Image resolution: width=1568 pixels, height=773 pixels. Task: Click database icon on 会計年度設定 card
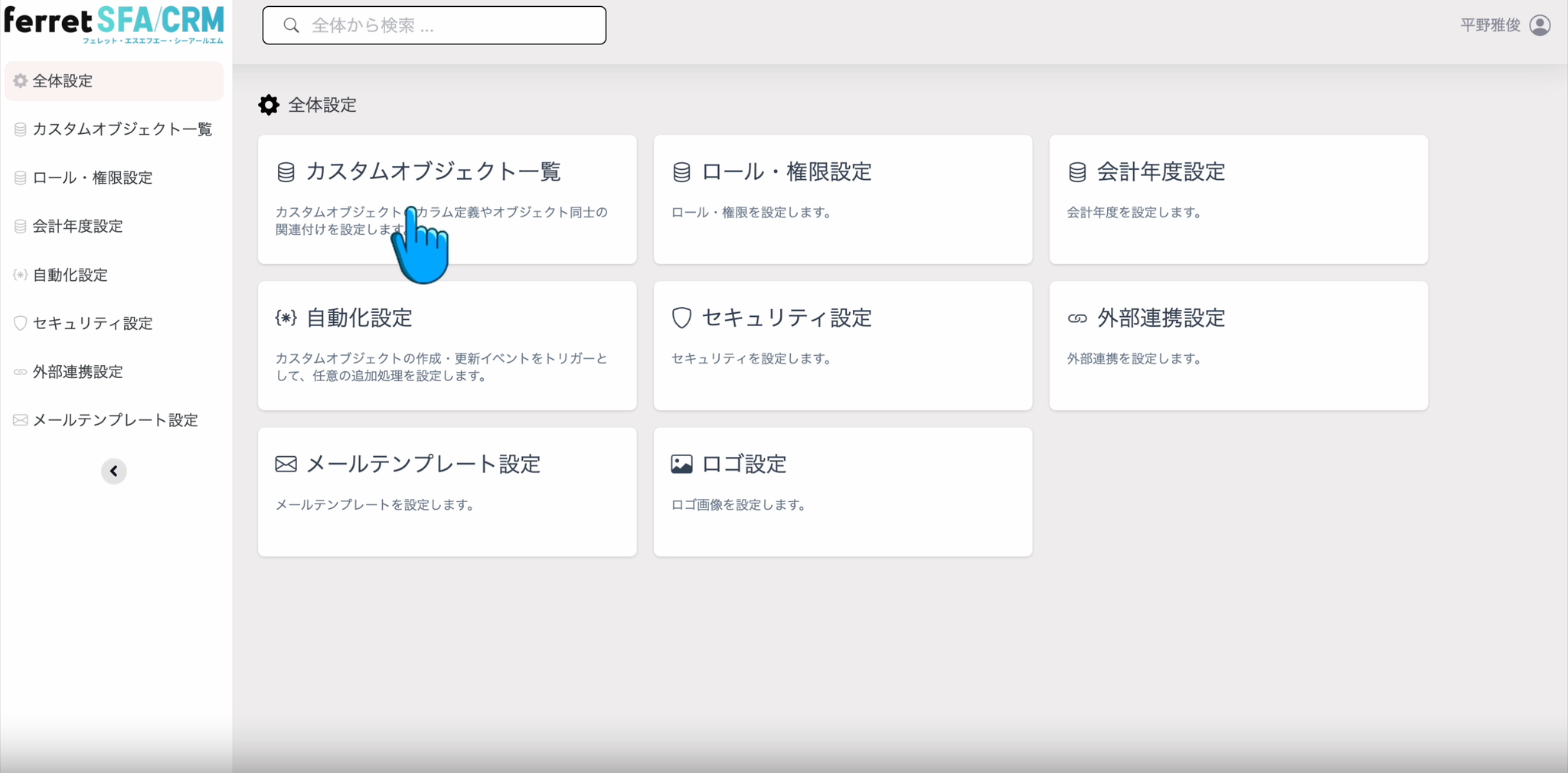point(1077,172)
